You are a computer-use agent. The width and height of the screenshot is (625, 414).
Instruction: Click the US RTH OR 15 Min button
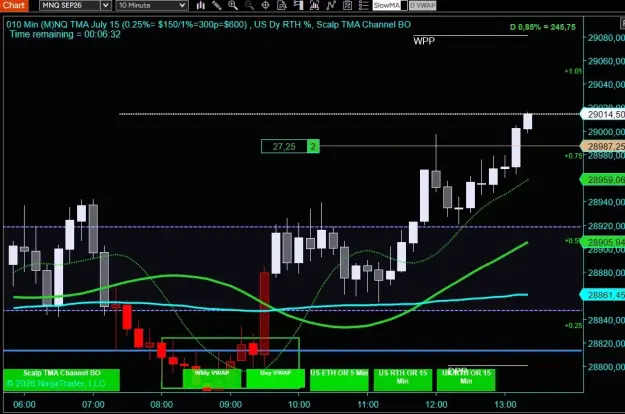403,379
